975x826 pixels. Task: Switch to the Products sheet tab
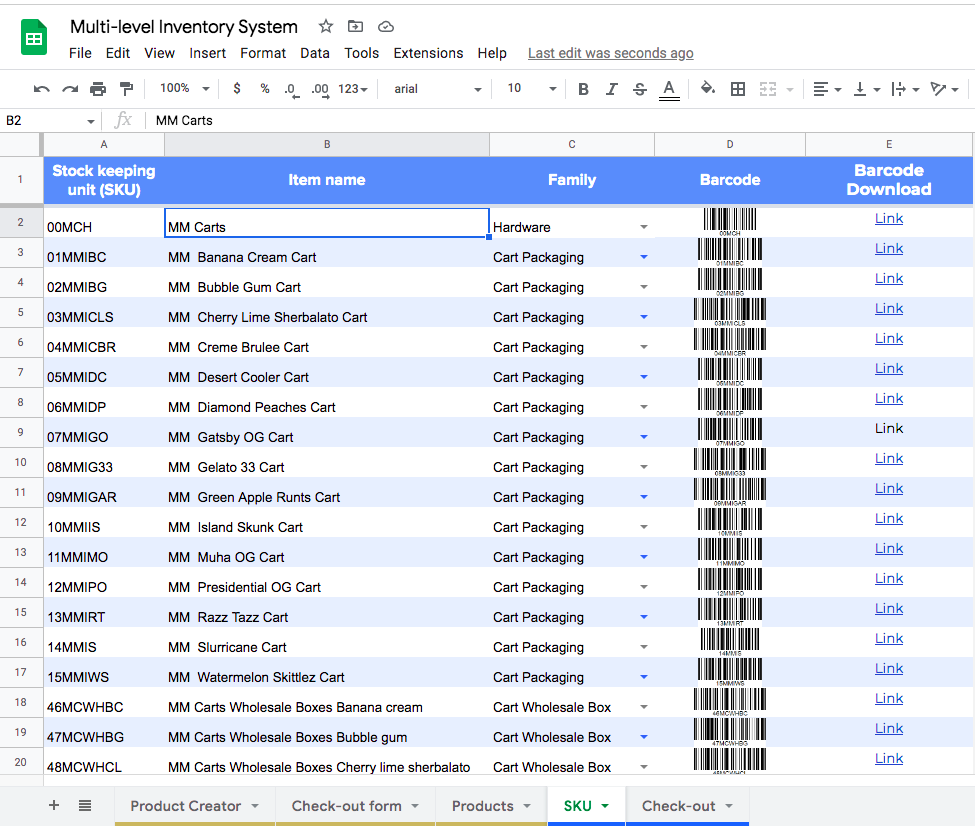482,806
